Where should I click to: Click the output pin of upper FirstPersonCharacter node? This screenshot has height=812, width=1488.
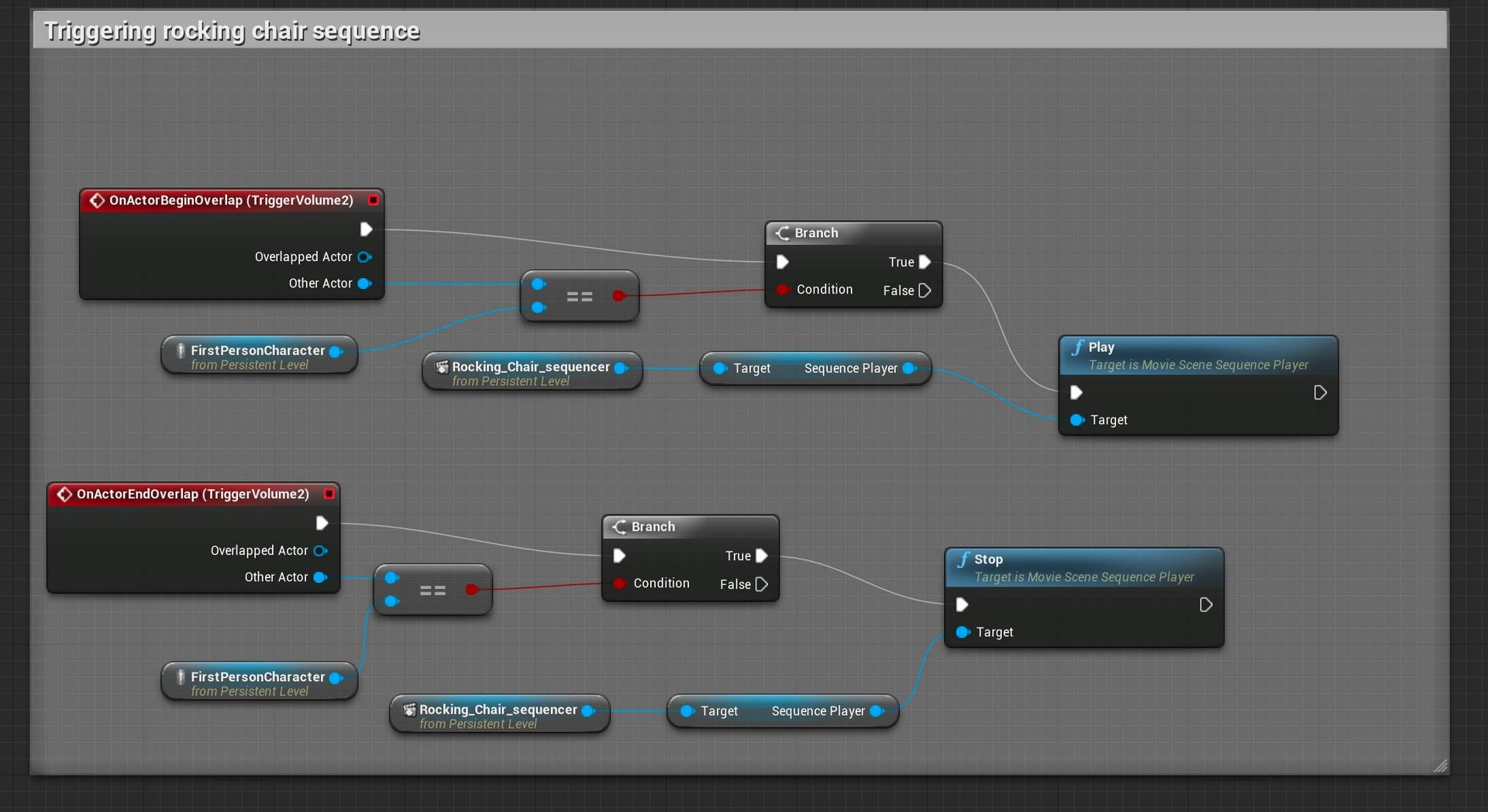click(x=336, y=351)
